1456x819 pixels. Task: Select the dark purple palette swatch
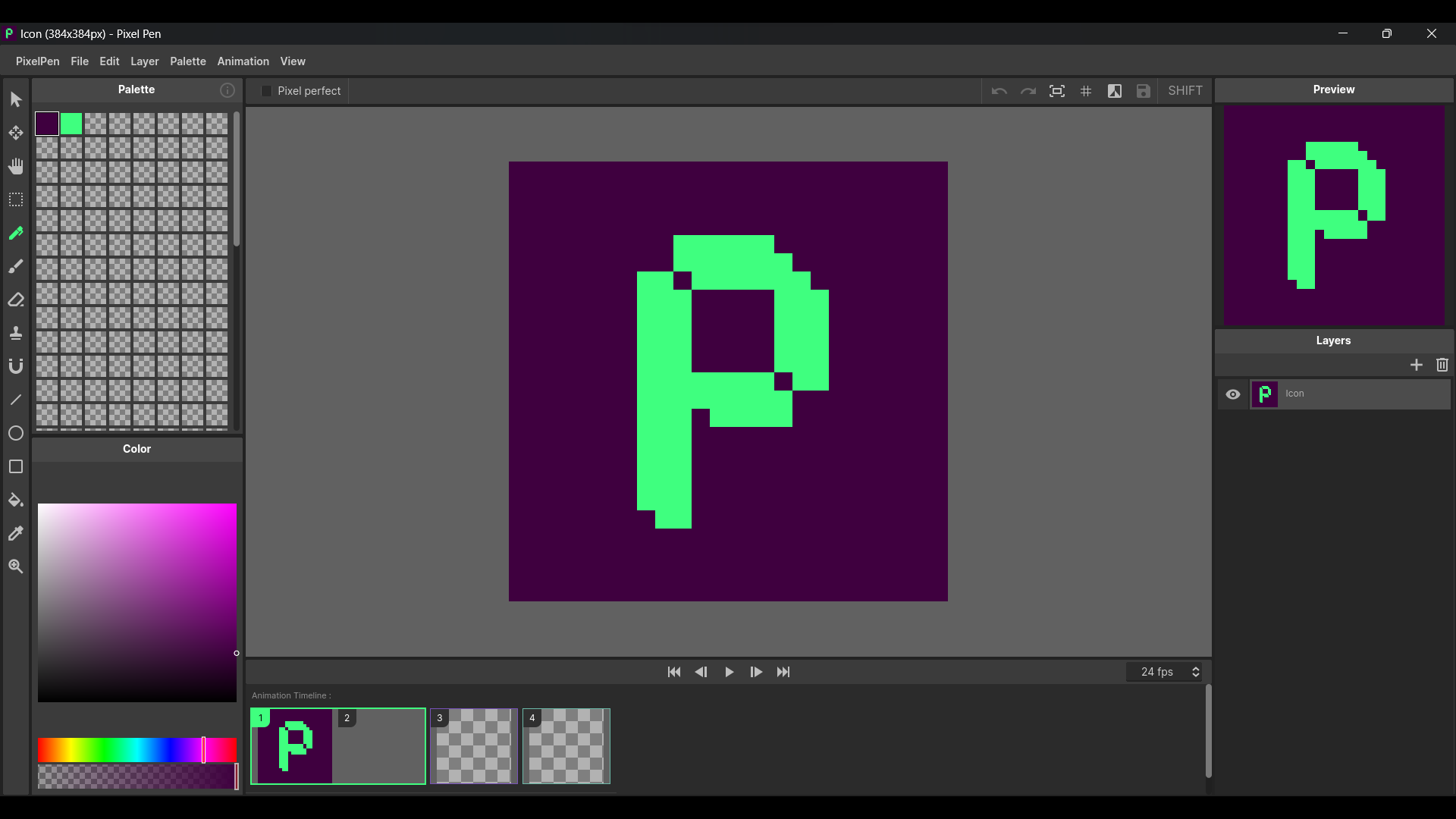coord(47,124)
